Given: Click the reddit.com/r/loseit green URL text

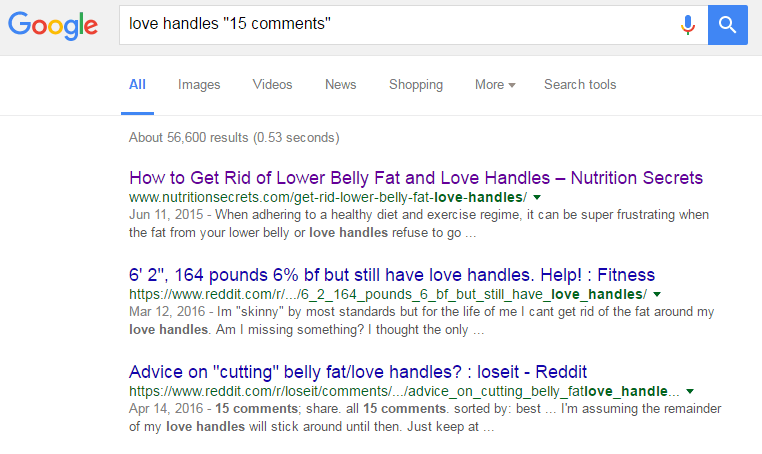Looking at the screenshot, I should pyautogui.click(x=404, y=391).
